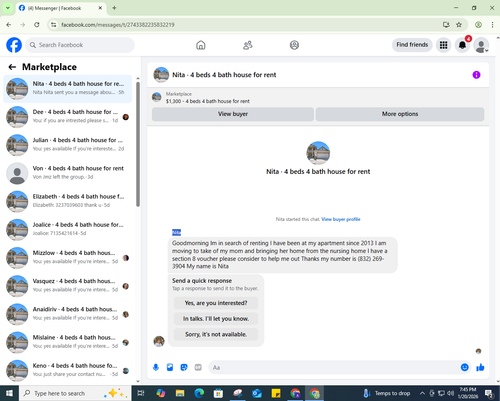The width and height of the screenshot is (500, 401).
Task: Open the Groups icon in top navigation
Action: [x=294, y=45]
